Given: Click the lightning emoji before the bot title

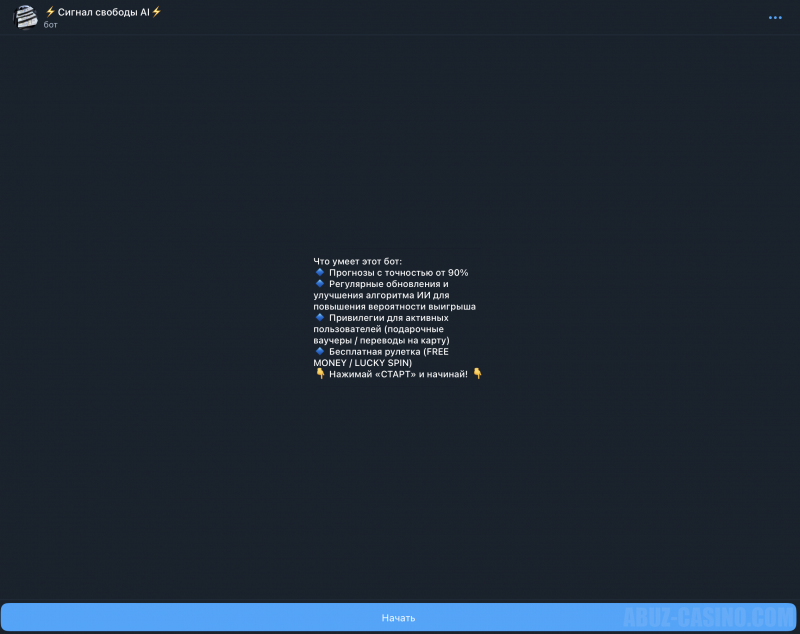Looking at the screenshot, I should 50,11.
